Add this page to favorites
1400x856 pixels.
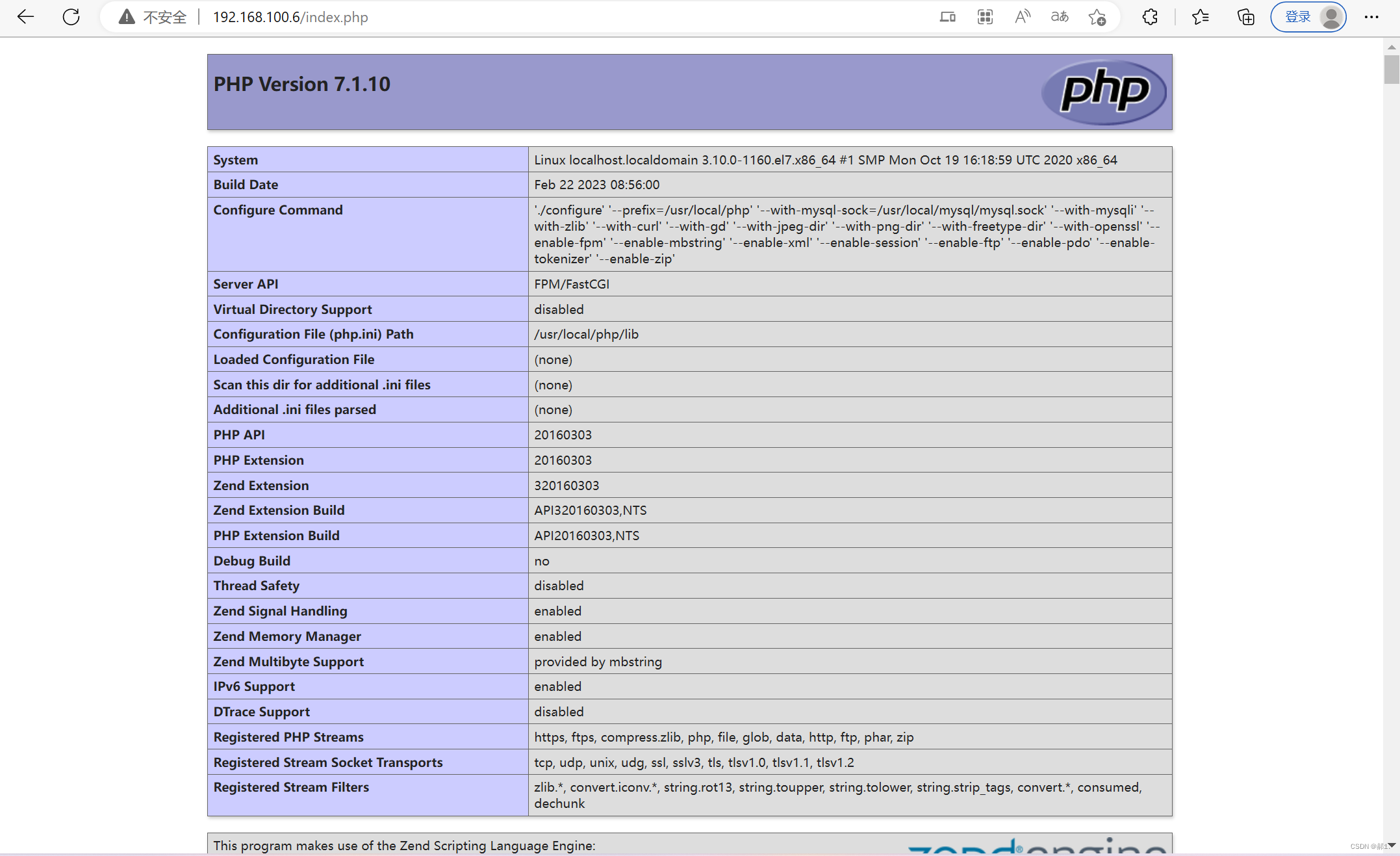(1097, 17)
